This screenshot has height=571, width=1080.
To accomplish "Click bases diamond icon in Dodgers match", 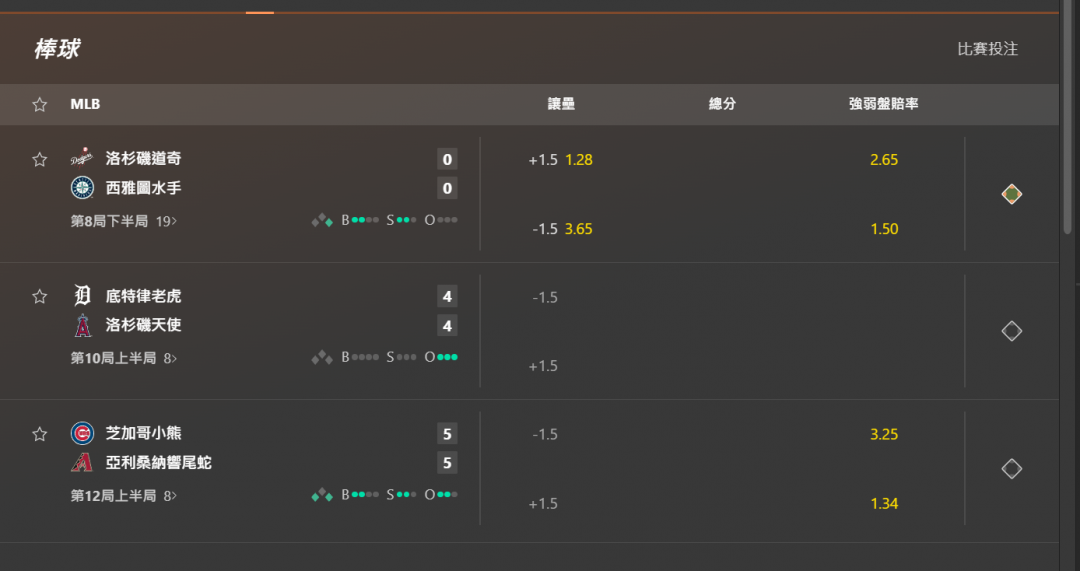I will coord(322,220).
